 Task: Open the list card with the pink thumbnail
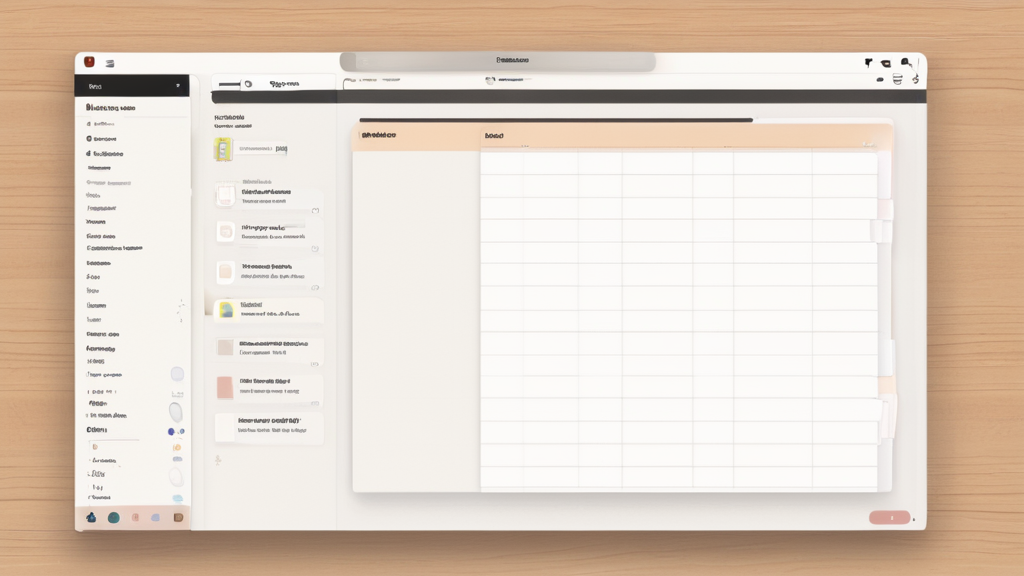[268, 386]
